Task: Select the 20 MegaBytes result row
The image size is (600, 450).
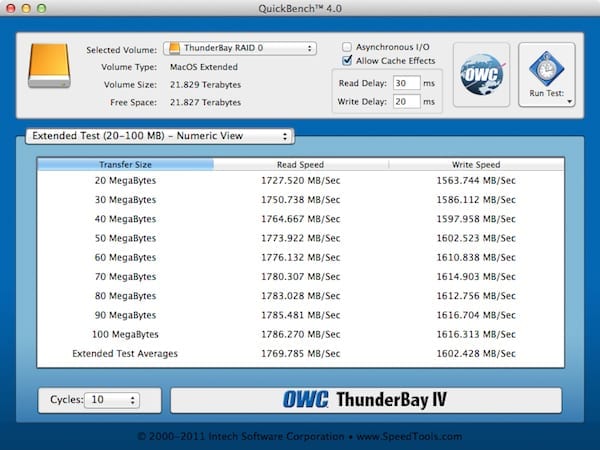Action: point(300,180)
